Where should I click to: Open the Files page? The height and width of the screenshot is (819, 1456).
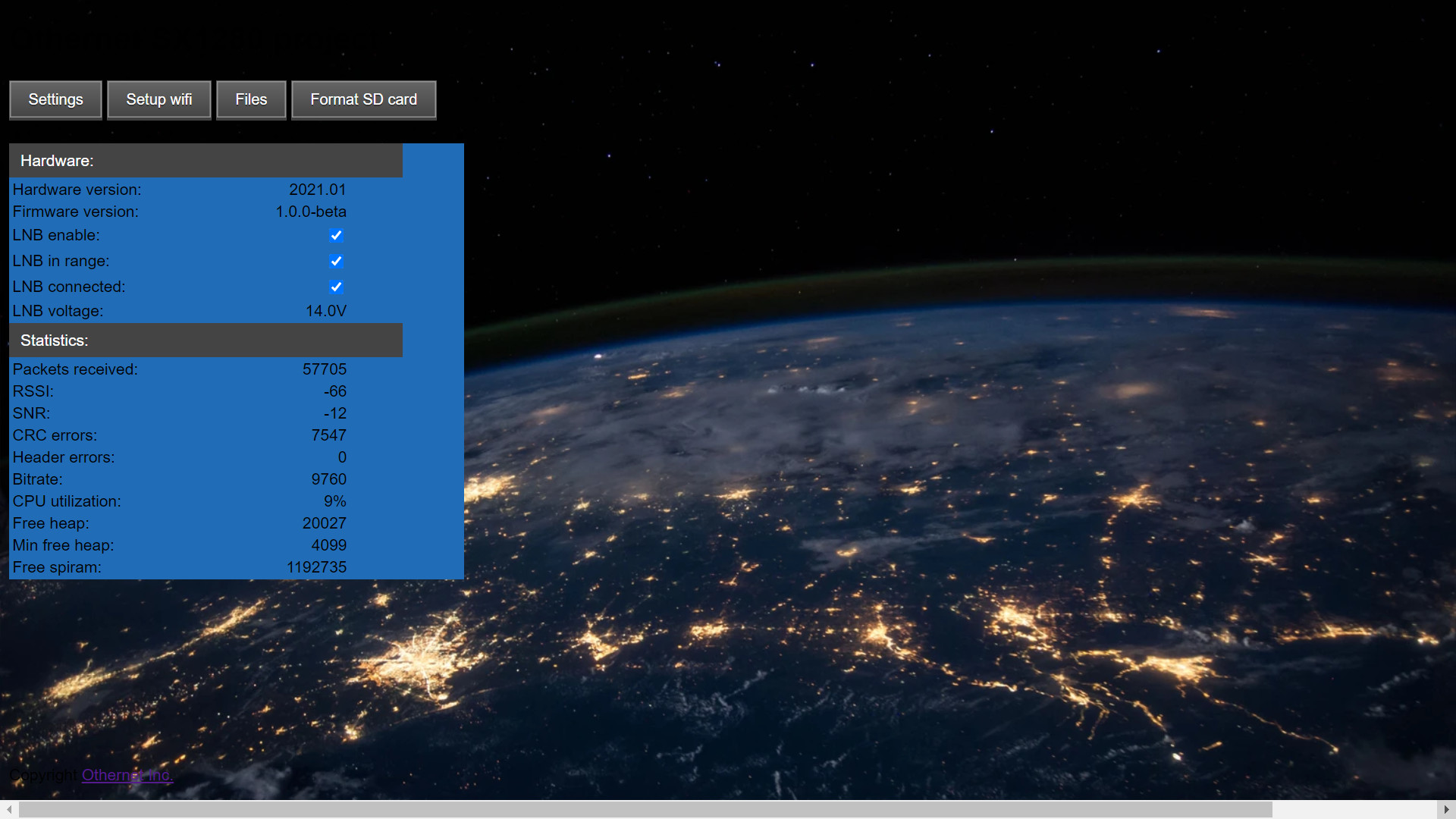coord(251,100)
